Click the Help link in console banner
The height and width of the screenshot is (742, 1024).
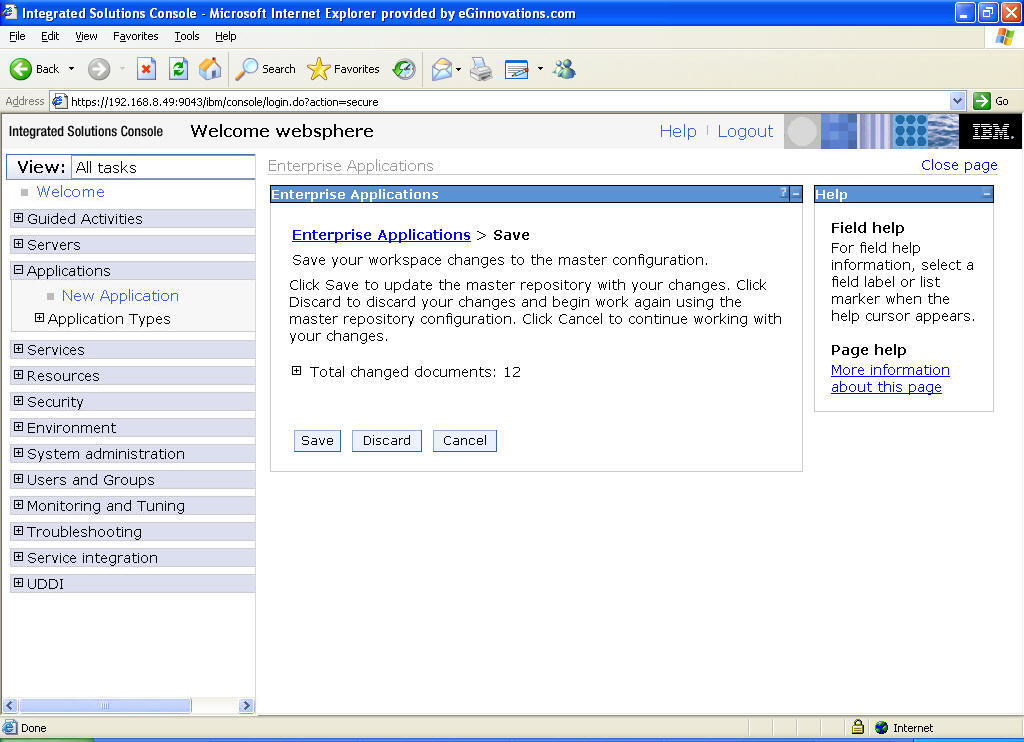point(678,131)
